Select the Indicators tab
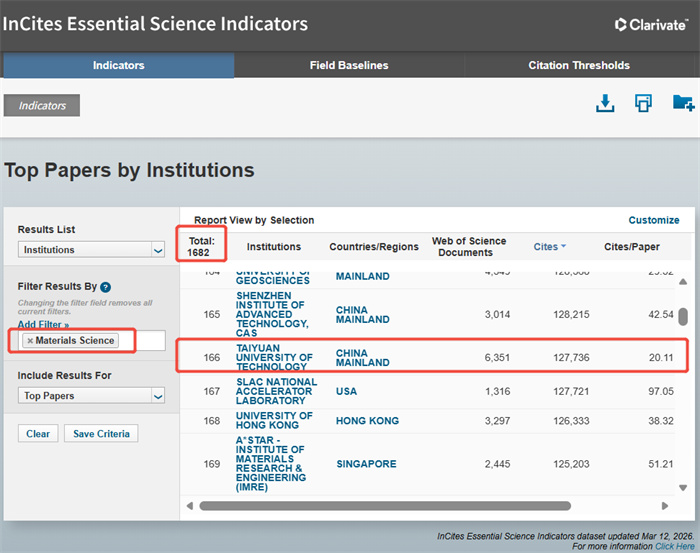 pos(118,66)
